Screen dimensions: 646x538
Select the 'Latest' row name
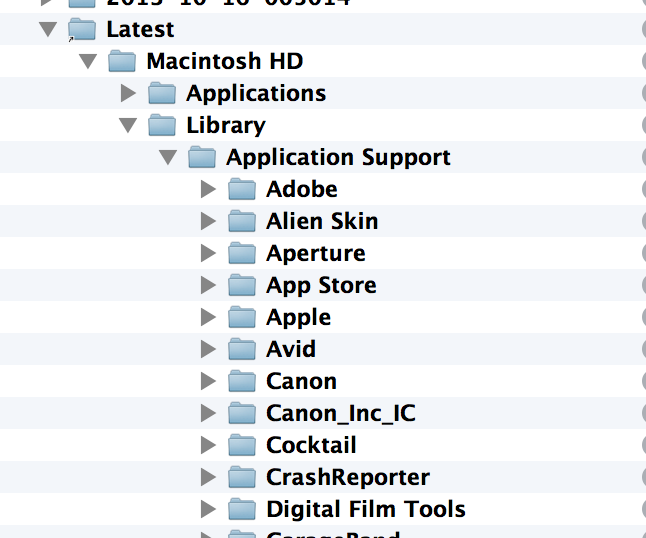tap(140, 29)
